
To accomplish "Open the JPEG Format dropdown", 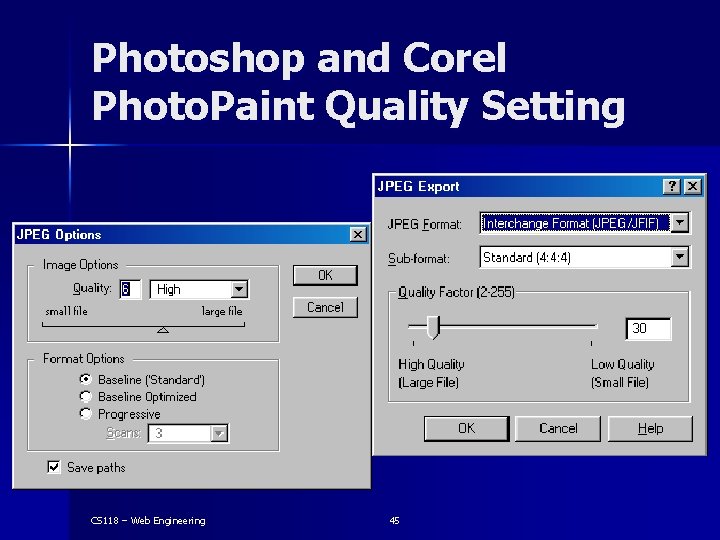I will pyautogui.click(x=584, y=223).
